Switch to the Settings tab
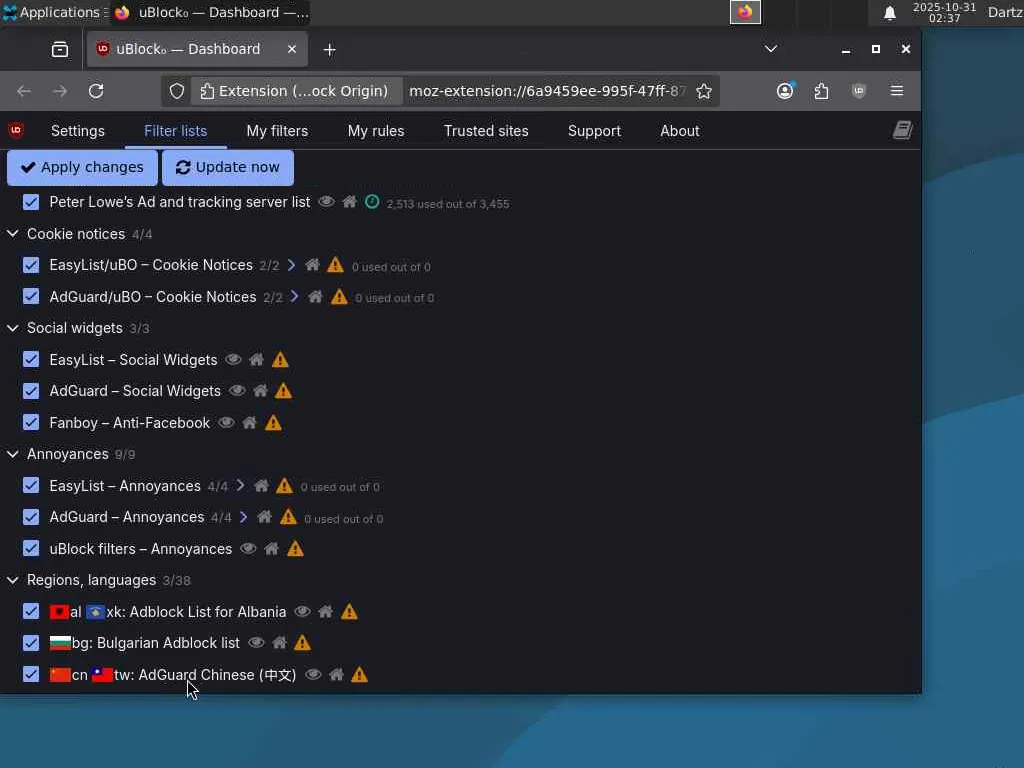Image resolution: width=1024 pixels, height=768 pixels. point(78,131)
